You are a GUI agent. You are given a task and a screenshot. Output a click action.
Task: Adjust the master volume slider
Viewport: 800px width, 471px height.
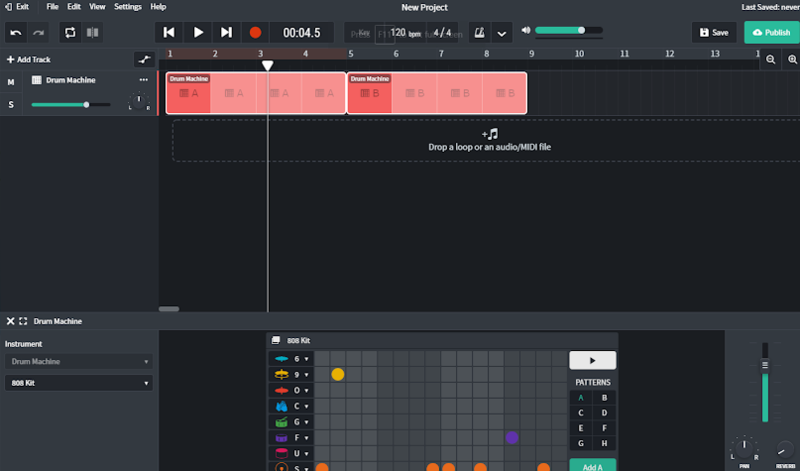[x=580, y=30]
